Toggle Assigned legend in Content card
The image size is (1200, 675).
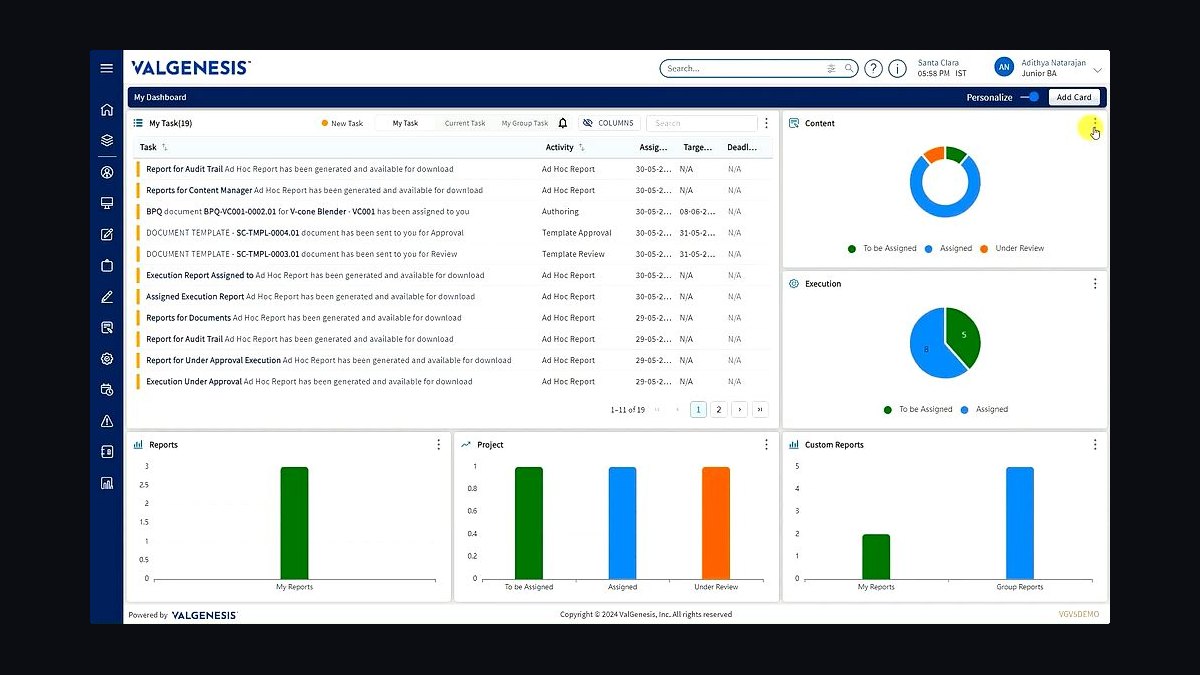point(948,248)
